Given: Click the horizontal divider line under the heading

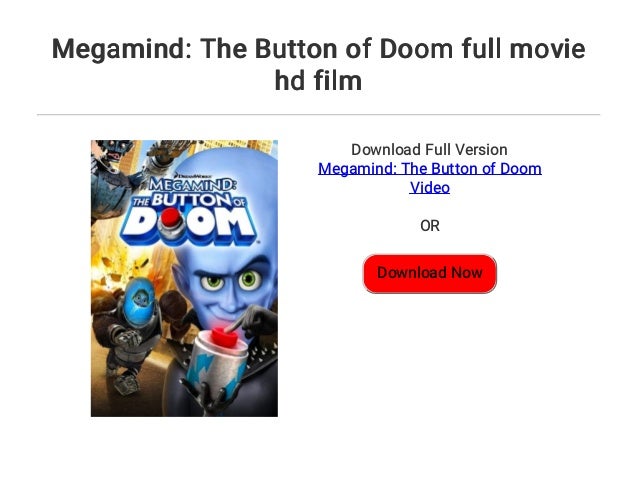Looking at the screenshot, I should point(319,115).
